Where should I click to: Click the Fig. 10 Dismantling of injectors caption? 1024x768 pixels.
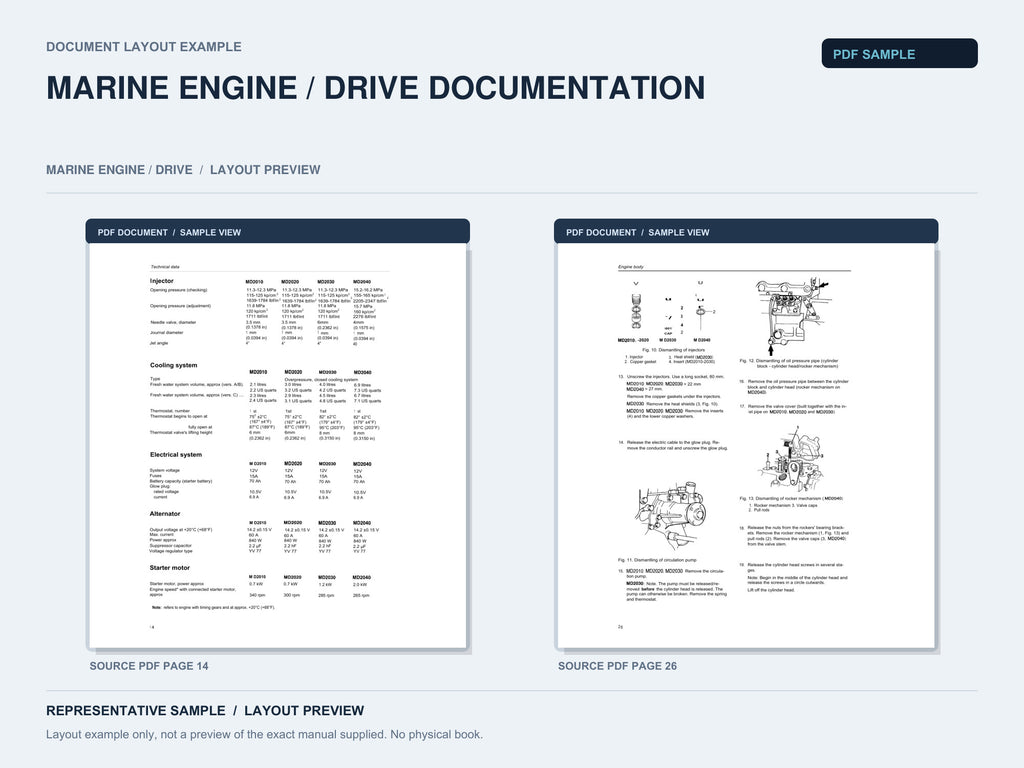point(673,350)
